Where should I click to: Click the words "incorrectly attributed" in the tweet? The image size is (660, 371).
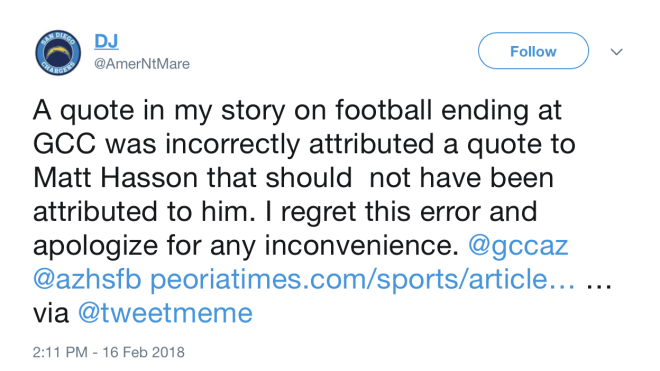(x=299, y=144)
